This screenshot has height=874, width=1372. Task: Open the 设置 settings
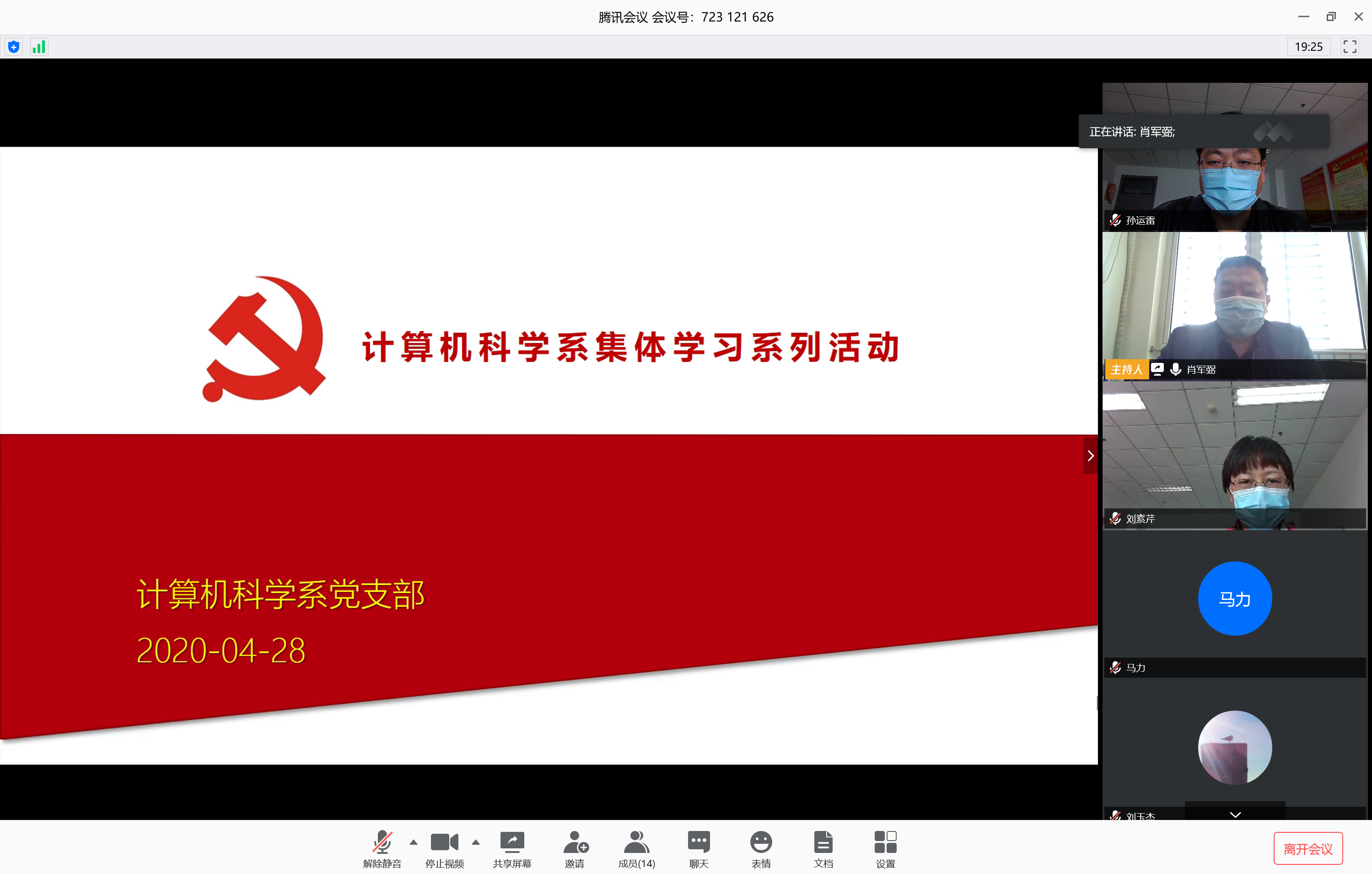885,849
